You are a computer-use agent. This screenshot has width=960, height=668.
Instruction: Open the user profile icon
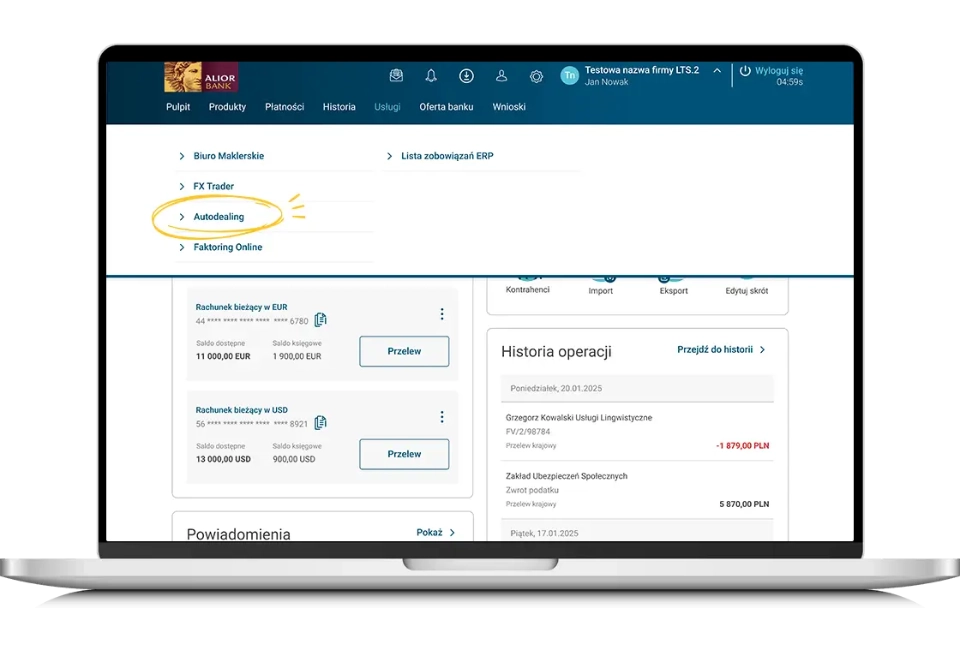pos(501,75)
